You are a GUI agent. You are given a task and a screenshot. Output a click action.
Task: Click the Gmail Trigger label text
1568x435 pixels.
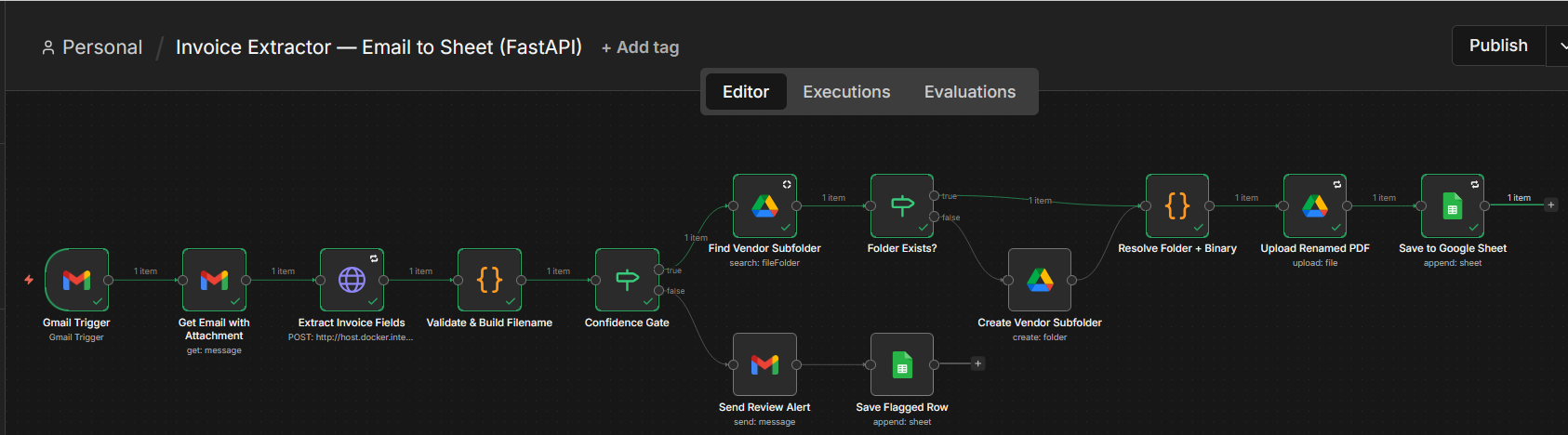pos(76,323)
